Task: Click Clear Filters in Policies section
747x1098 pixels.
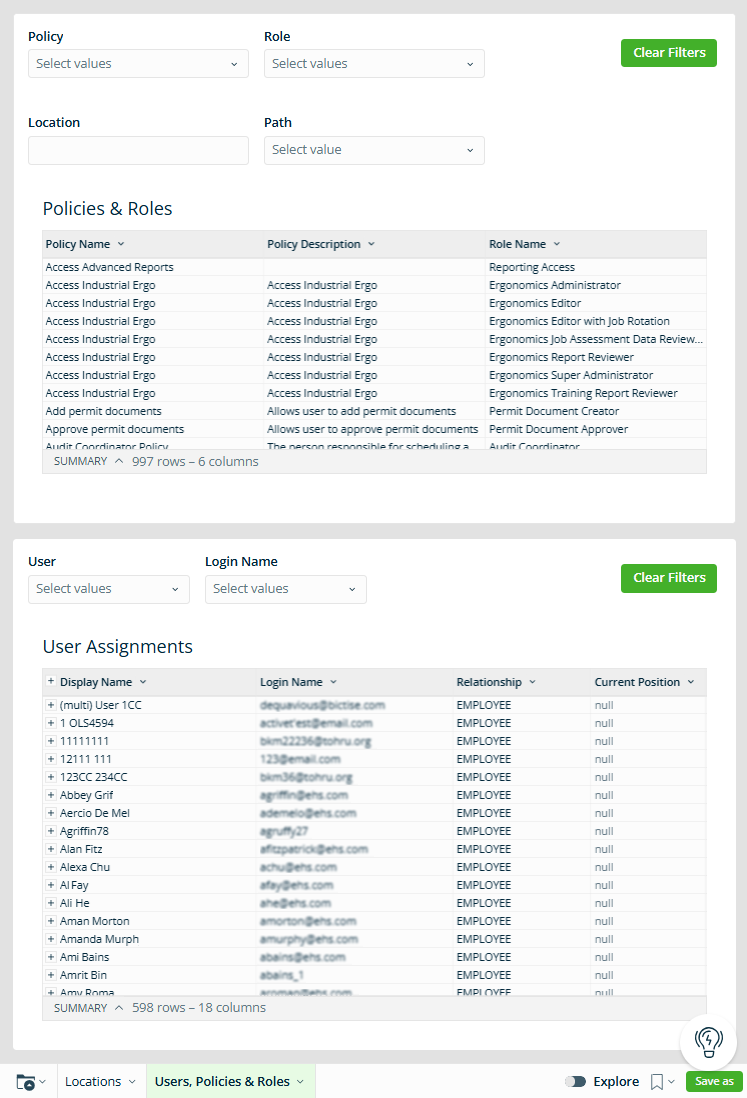Action: pos(669,53)
